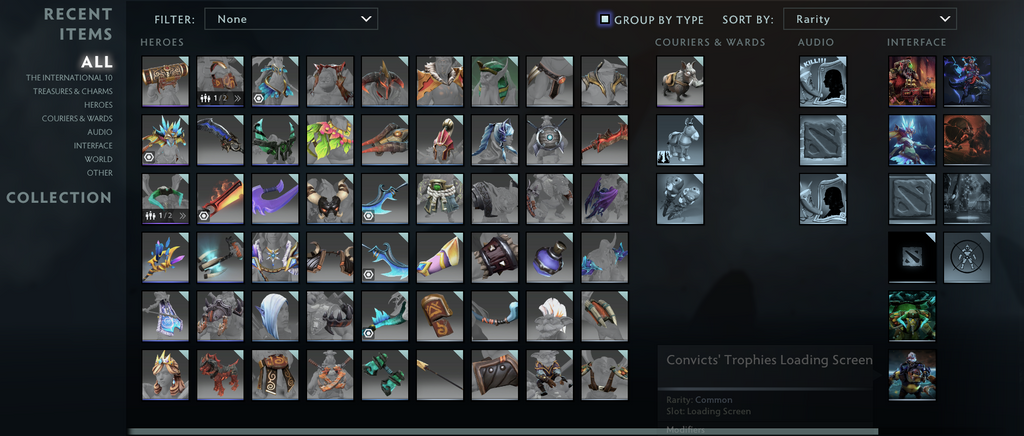The image size is (1024, 436).
Task: Open the Filter dropdown set to None
Action: [x=291, y=19]
